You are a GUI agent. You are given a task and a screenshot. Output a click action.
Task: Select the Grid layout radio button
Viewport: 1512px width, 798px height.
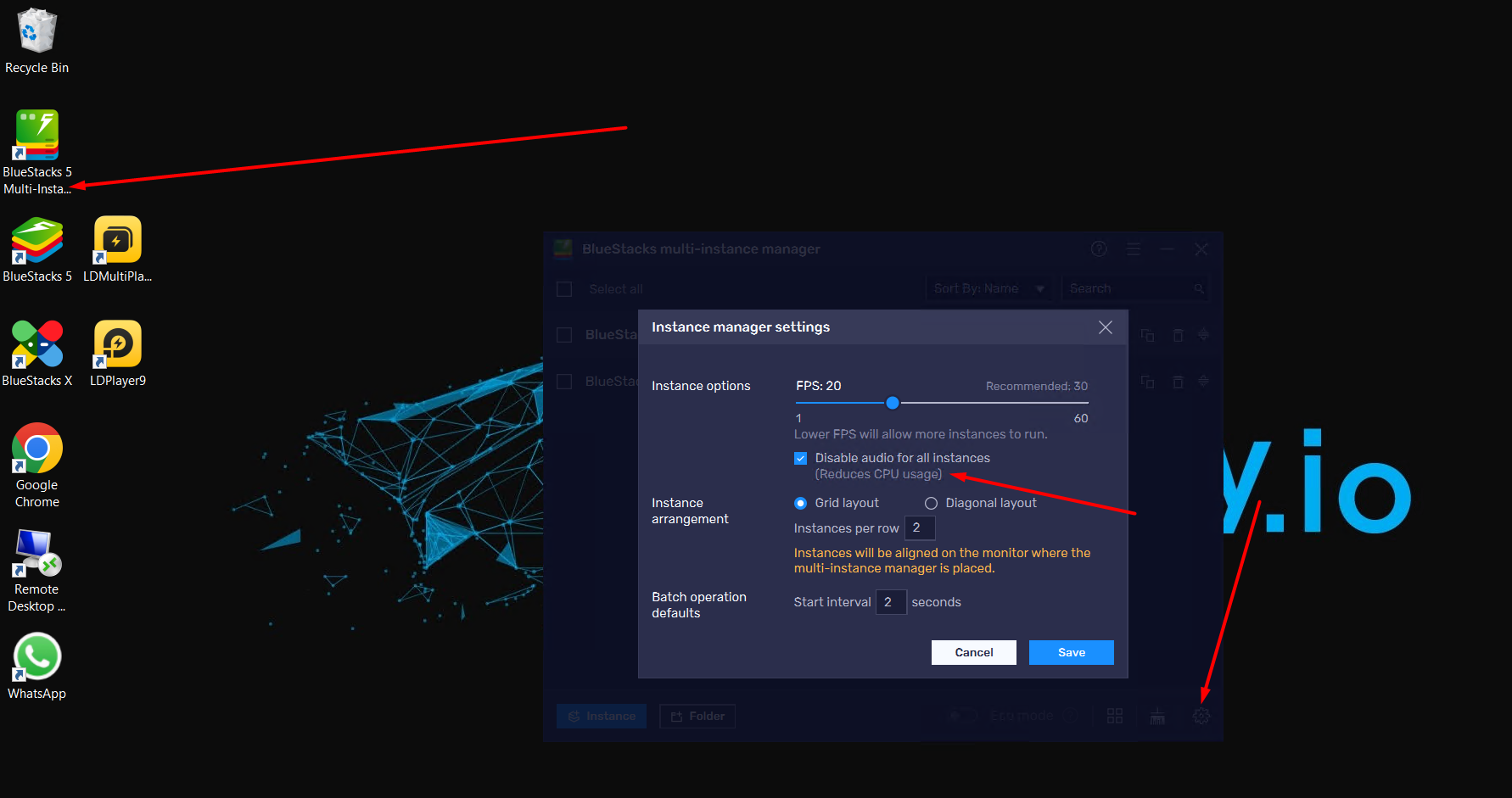pyautogui.click(x=800, y=503)
